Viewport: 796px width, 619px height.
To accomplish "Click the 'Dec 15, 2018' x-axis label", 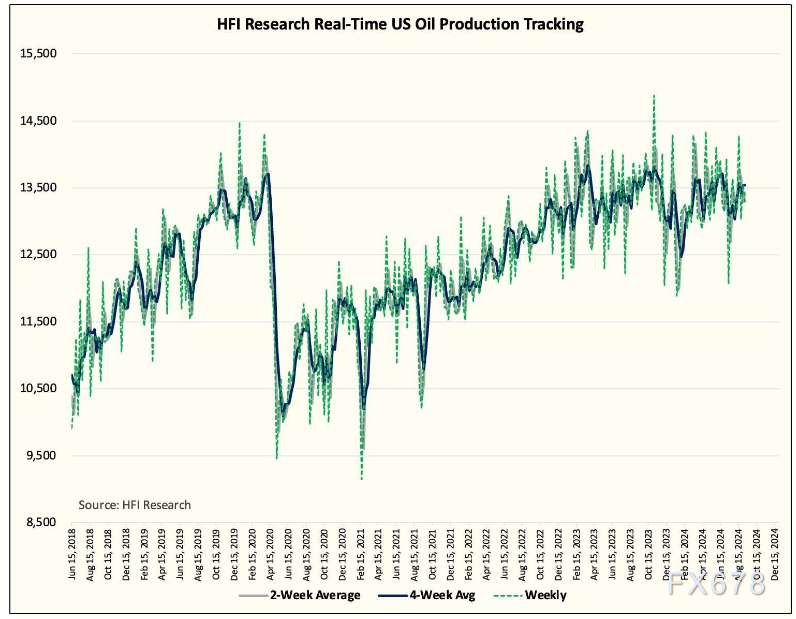I will (x=126, y=555).
